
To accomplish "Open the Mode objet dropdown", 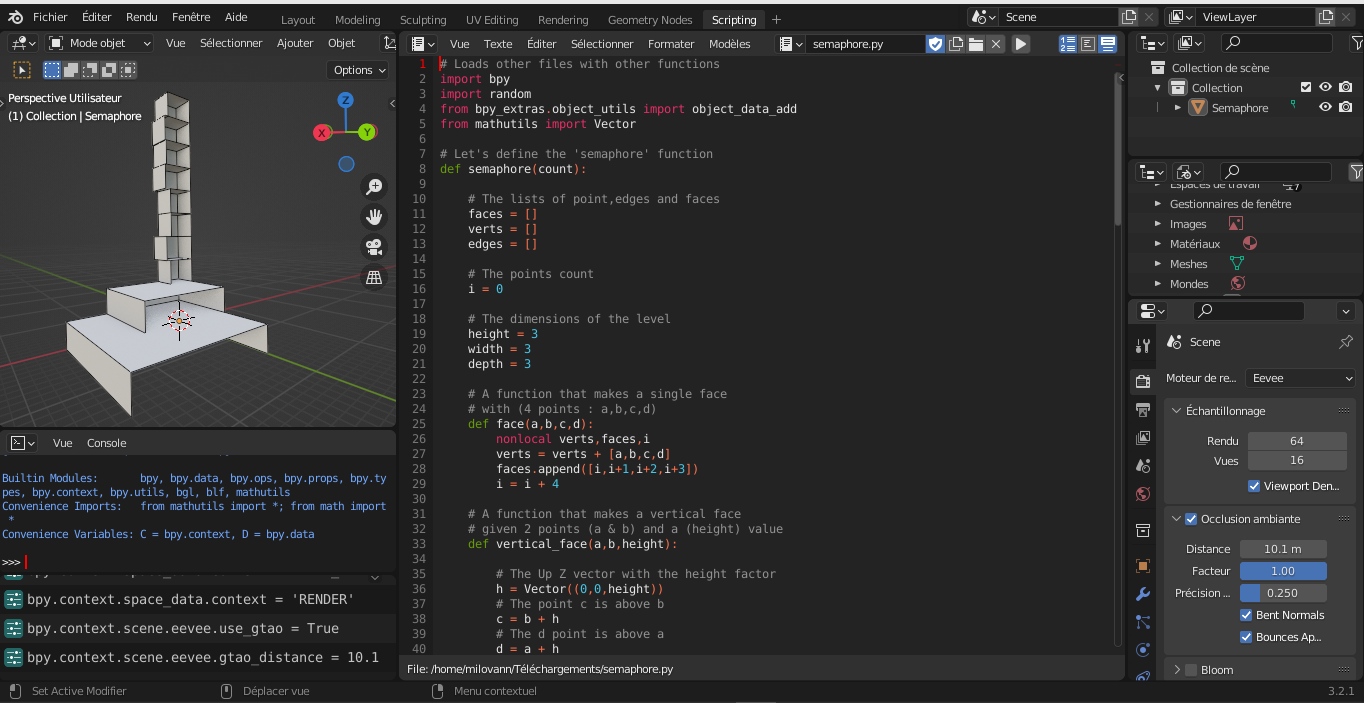I will [x=100, y=44].
